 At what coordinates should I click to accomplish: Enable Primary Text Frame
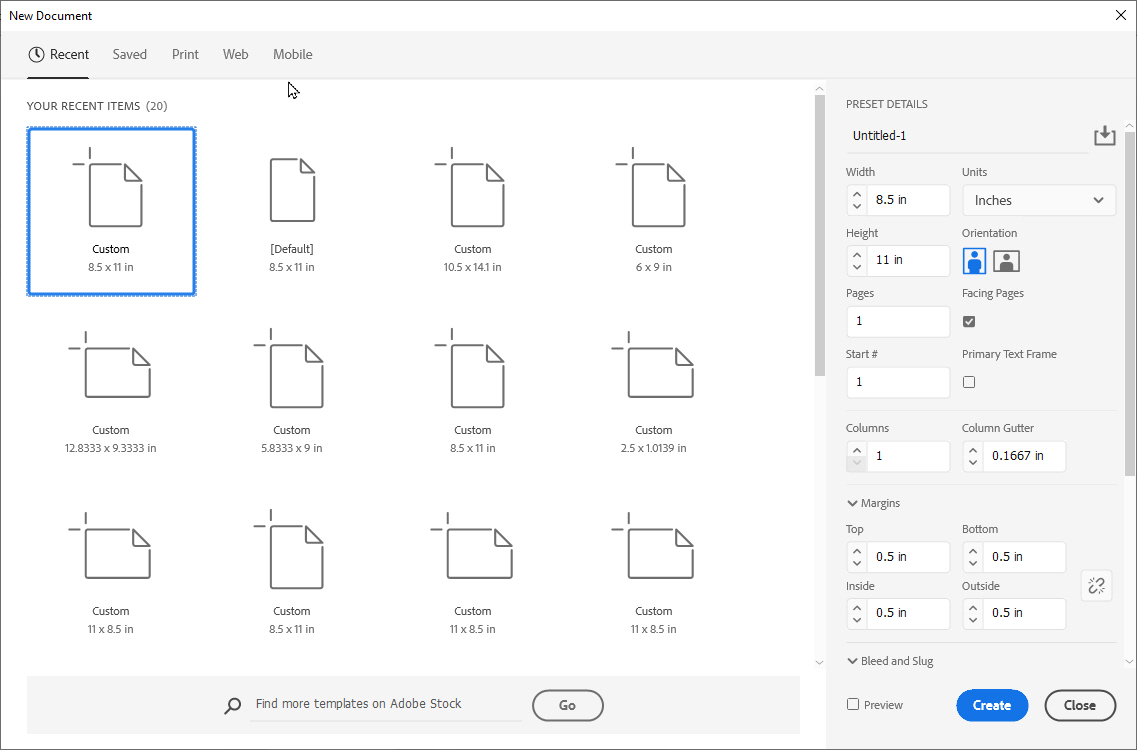tap(968, 382)
